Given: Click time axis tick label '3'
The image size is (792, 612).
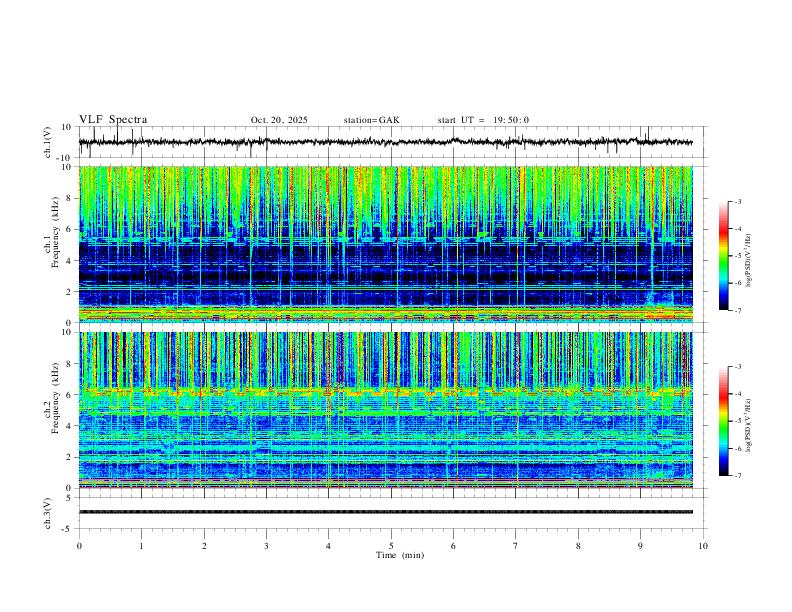Looking at the screenshot, I should tap(266, 546).
